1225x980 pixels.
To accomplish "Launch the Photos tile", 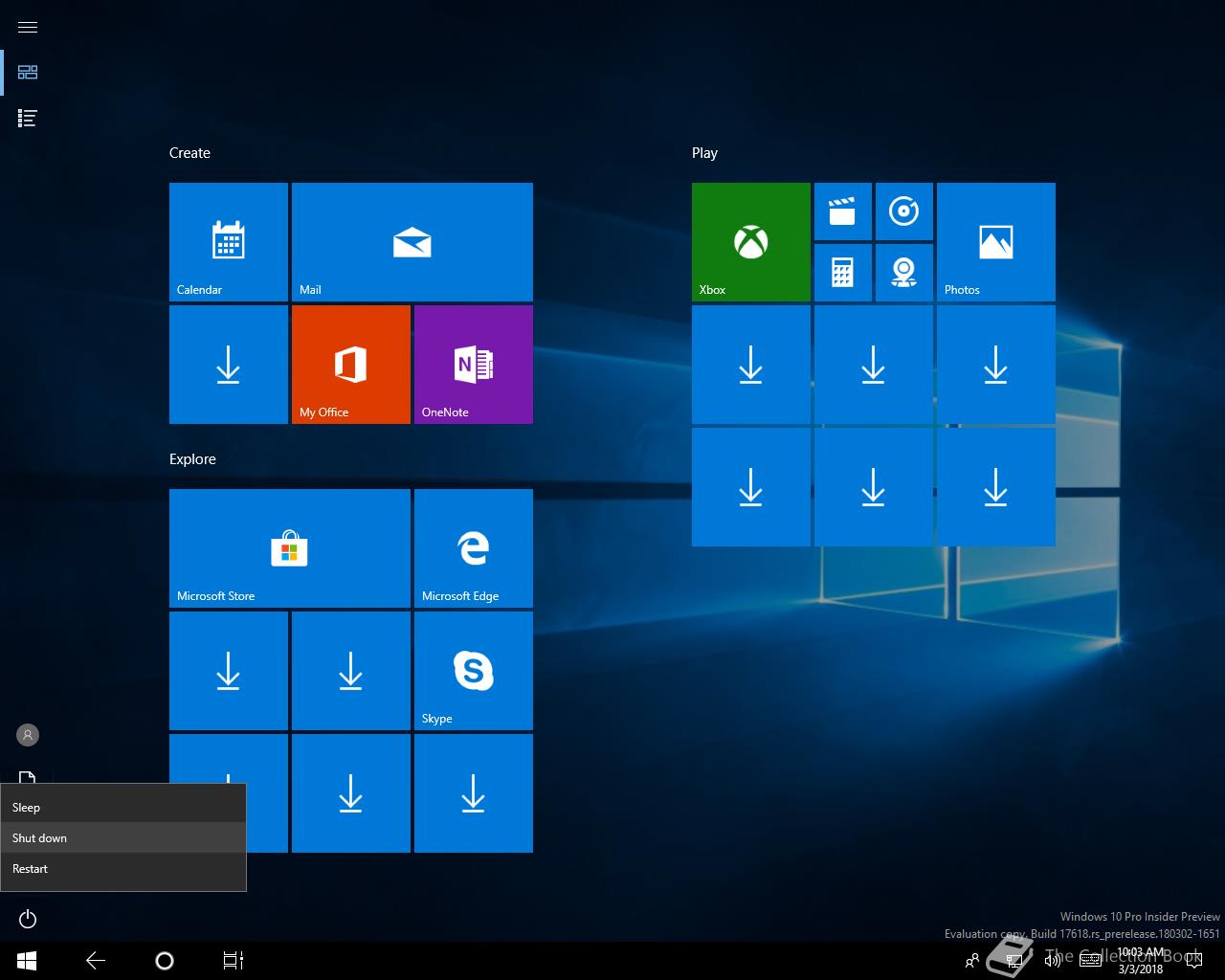I will (996, 242).
